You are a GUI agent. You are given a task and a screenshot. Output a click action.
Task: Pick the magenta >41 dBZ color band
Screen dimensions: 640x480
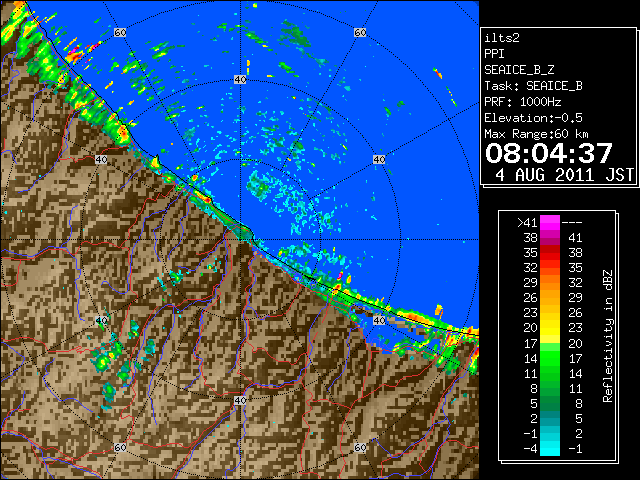coord(550,222)
